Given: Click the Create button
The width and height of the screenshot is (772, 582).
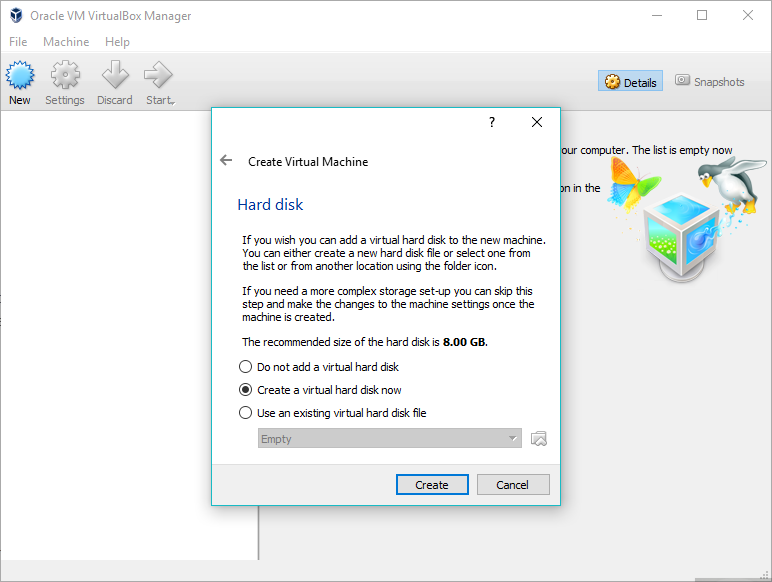Looking at the screenshot, I should coord(432,485).
